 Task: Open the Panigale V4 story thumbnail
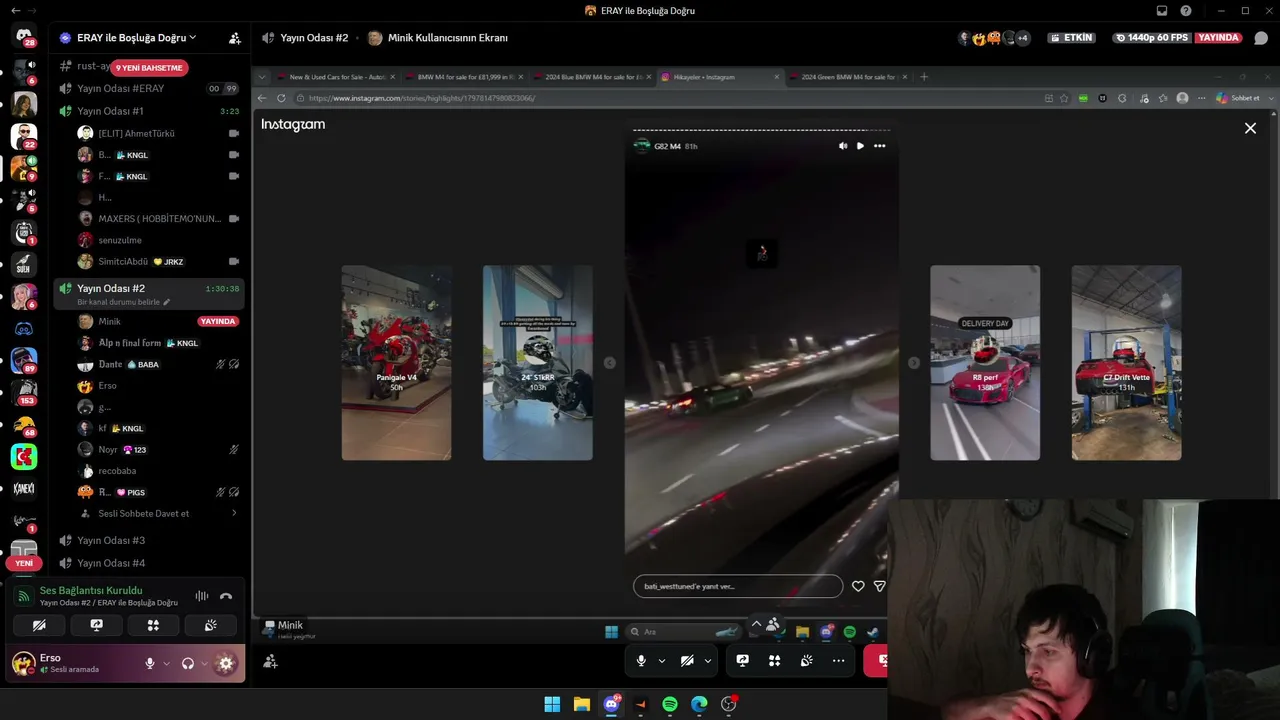point(396,363)
